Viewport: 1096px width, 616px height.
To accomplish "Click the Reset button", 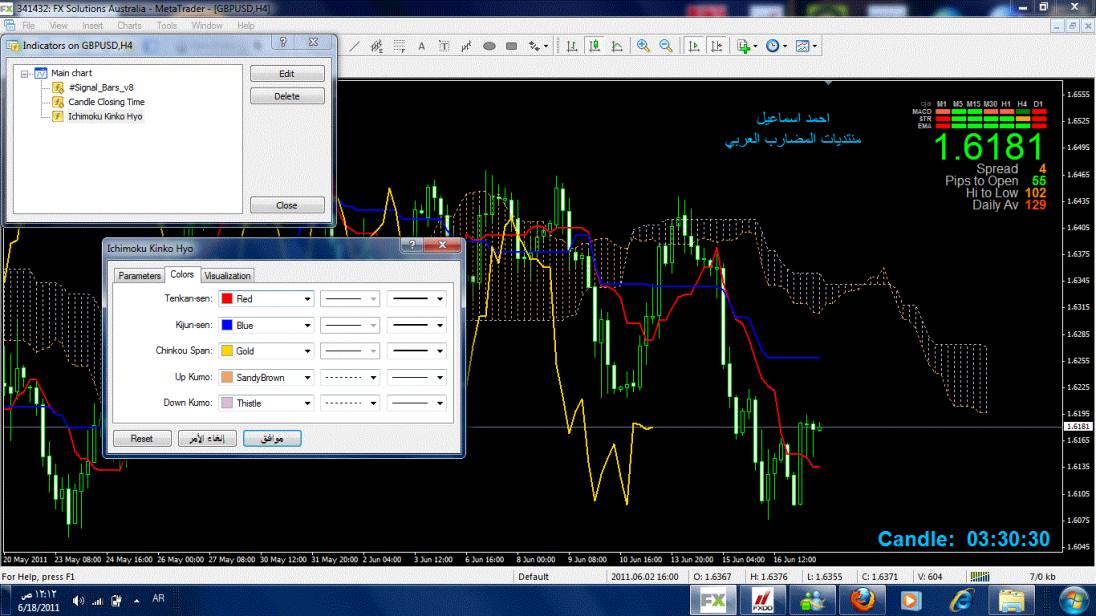I will 141,438.
